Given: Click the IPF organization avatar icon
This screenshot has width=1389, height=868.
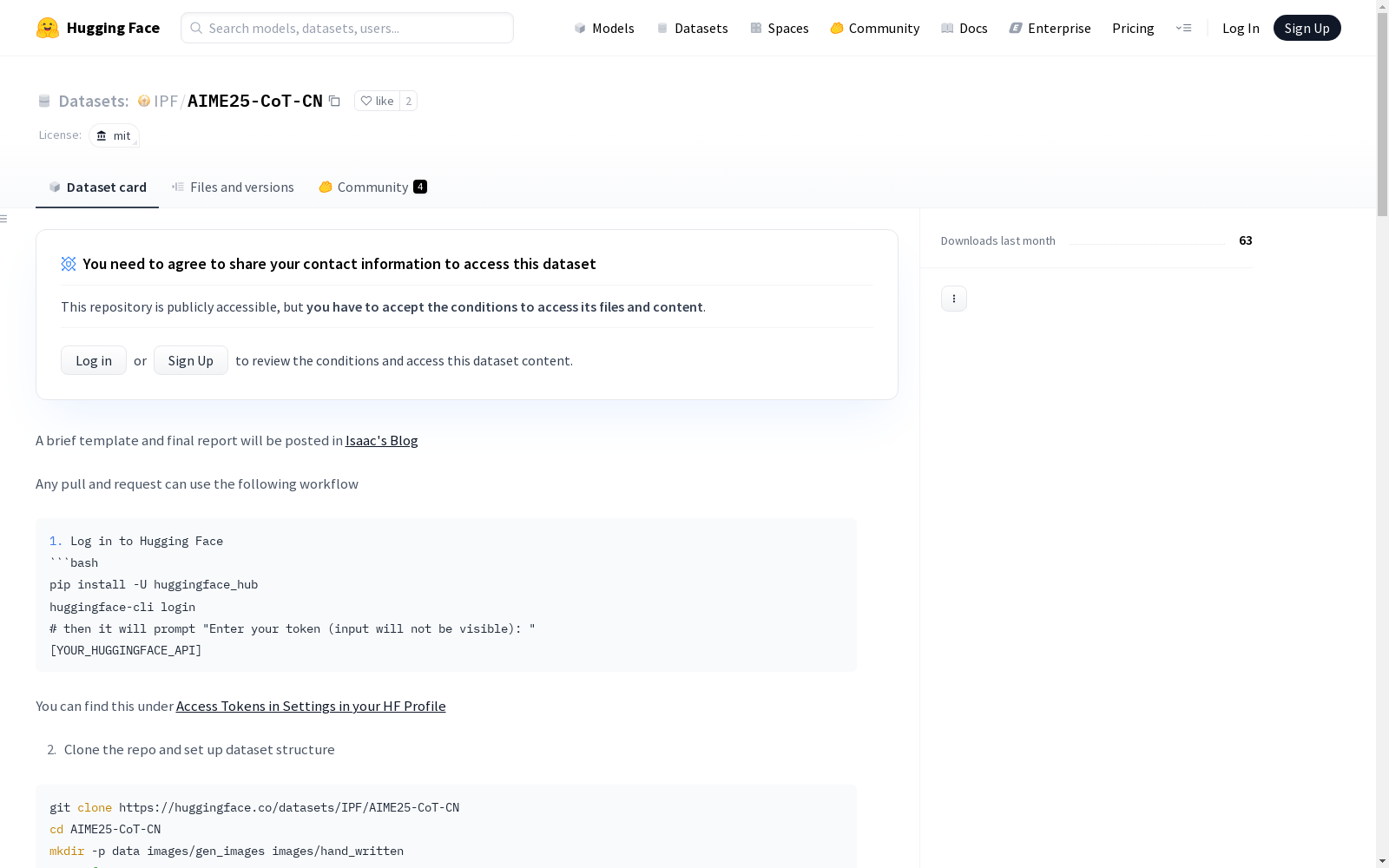Looking at the screenshot, I should point(144,101).
